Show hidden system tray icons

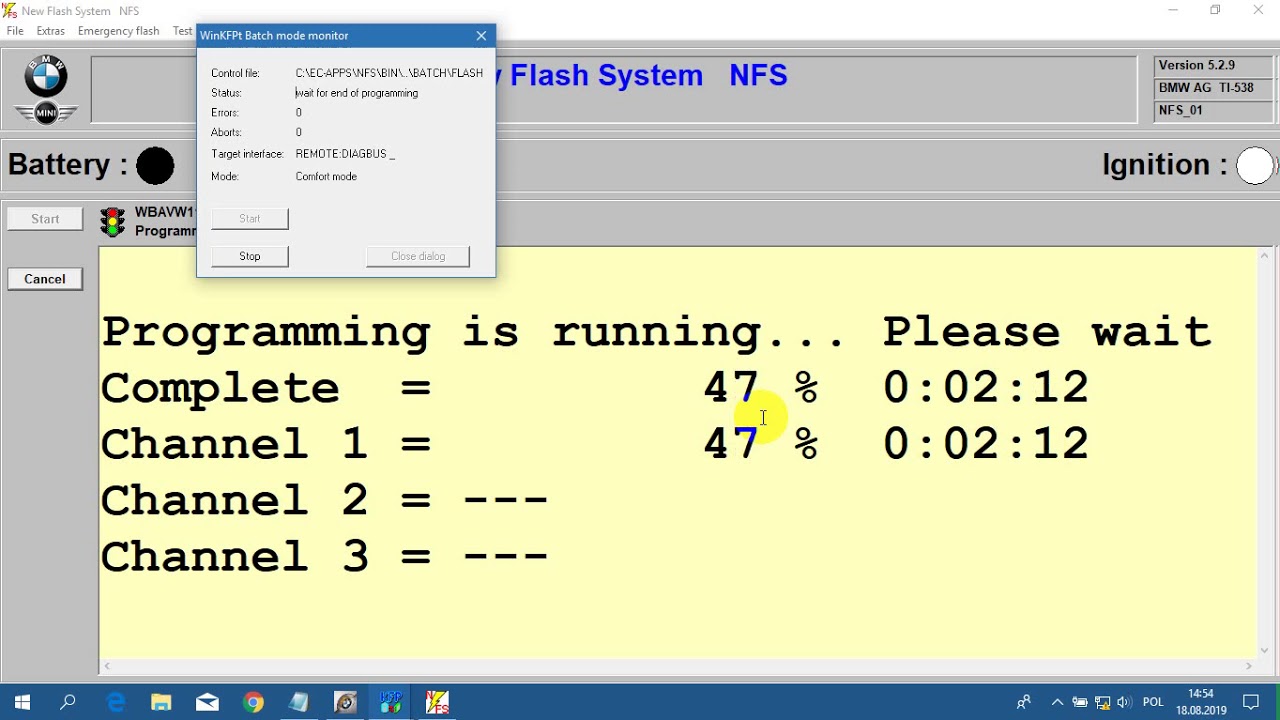click(x=1057, y=702)
